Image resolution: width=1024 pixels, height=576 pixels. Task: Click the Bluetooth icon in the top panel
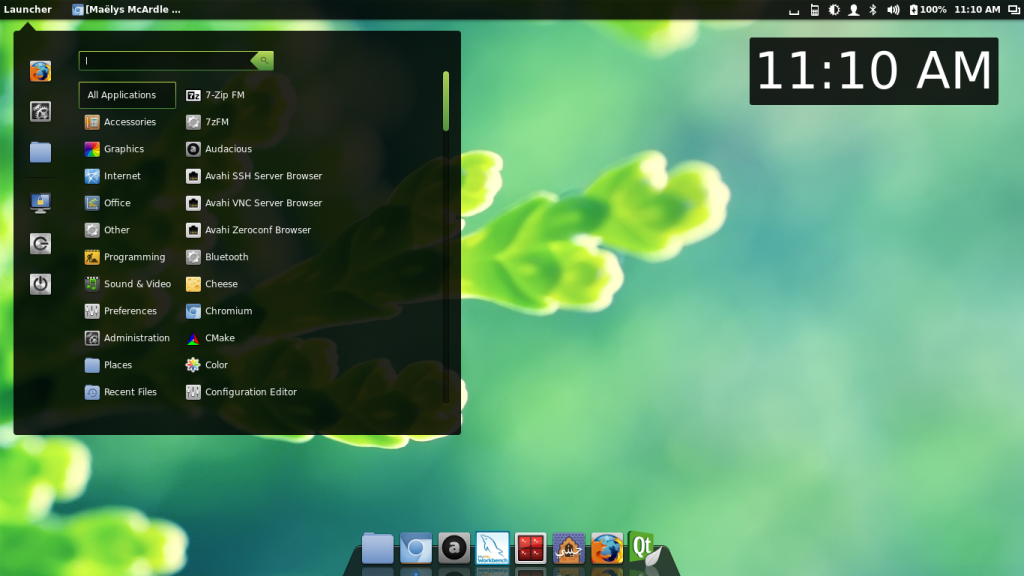[x=872, y=10]
